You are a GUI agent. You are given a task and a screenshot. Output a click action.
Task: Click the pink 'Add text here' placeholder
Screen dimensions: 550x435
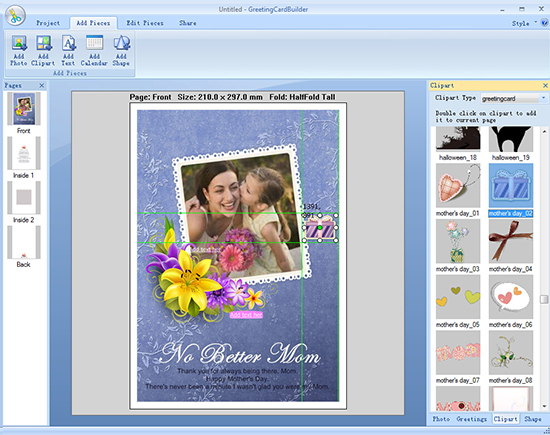click(x=246, y=315)
